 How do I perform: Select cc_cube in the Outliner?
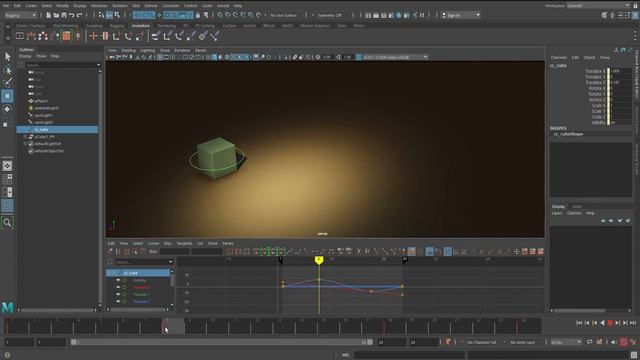click(57, 129)
